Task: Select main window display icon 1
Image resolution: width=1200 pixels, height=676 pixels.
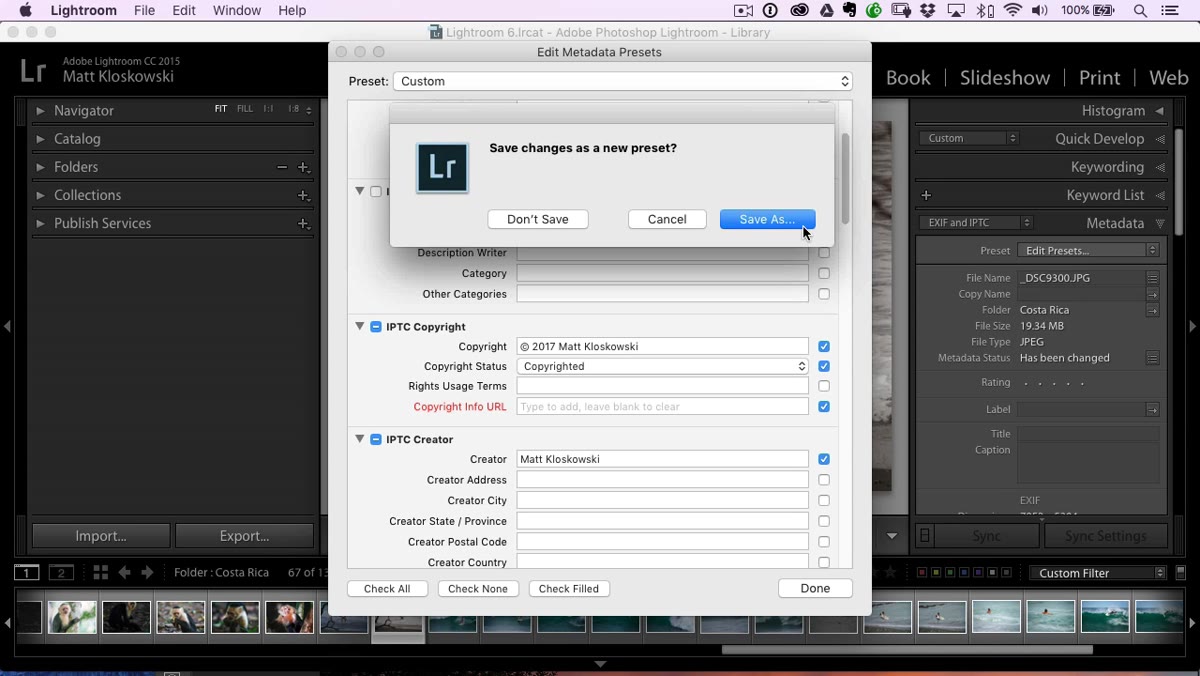Action: [26, 573]
